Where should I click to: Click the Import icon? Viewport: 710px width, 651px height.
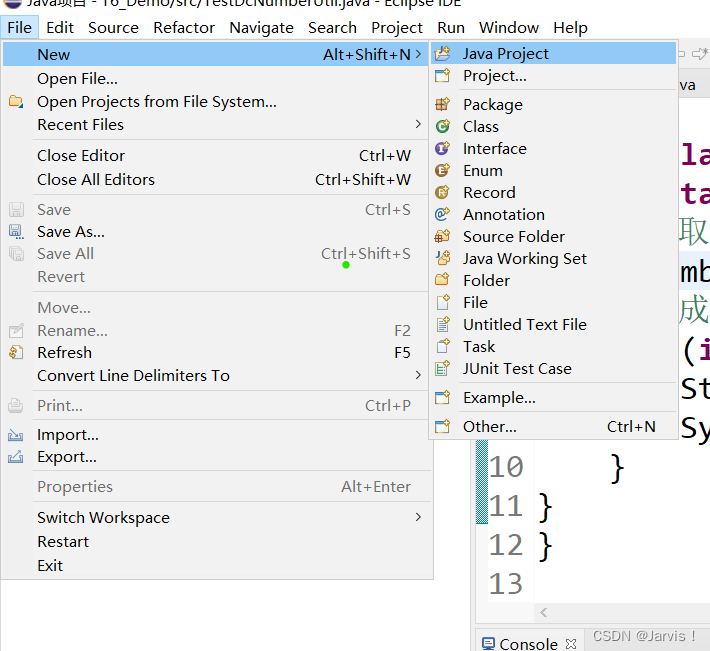[16, 435]
